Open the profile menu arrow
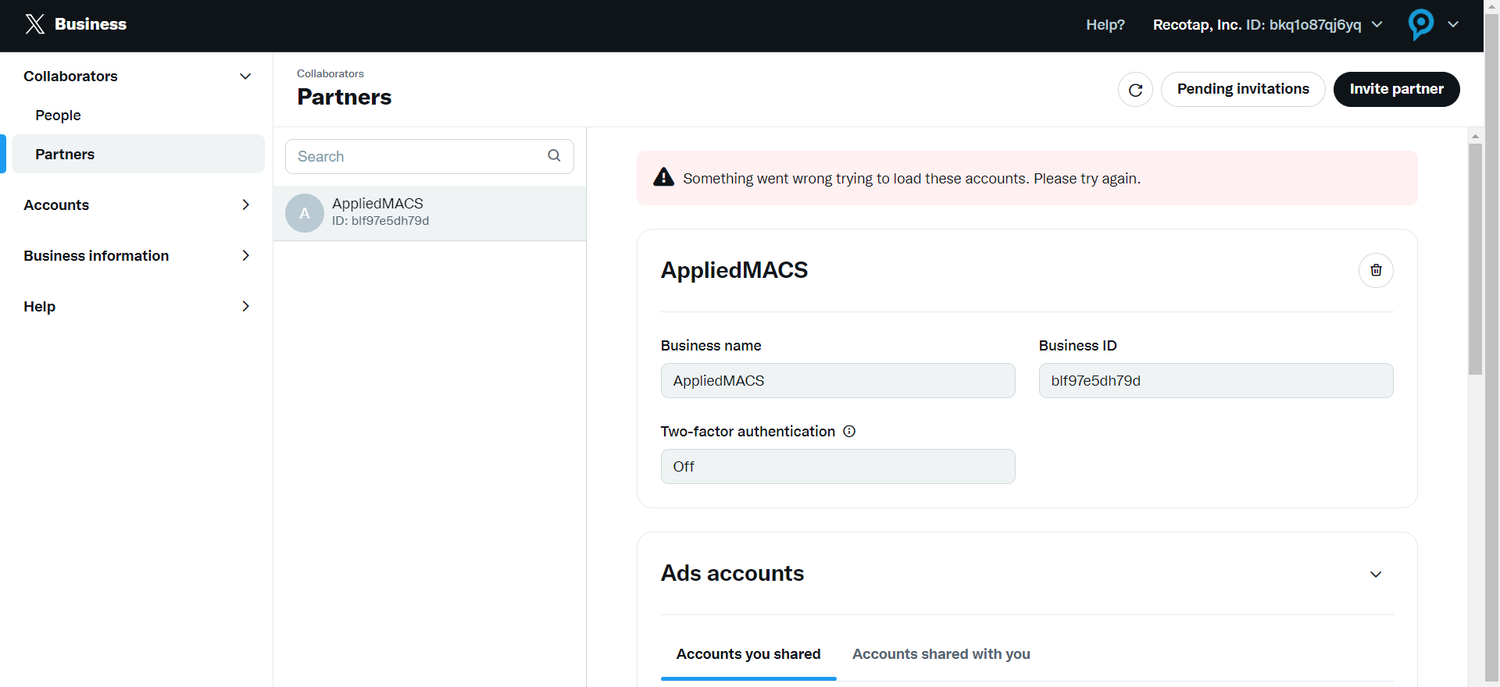The width and height of the screenshot is (1500, 687). [1452, 25]
